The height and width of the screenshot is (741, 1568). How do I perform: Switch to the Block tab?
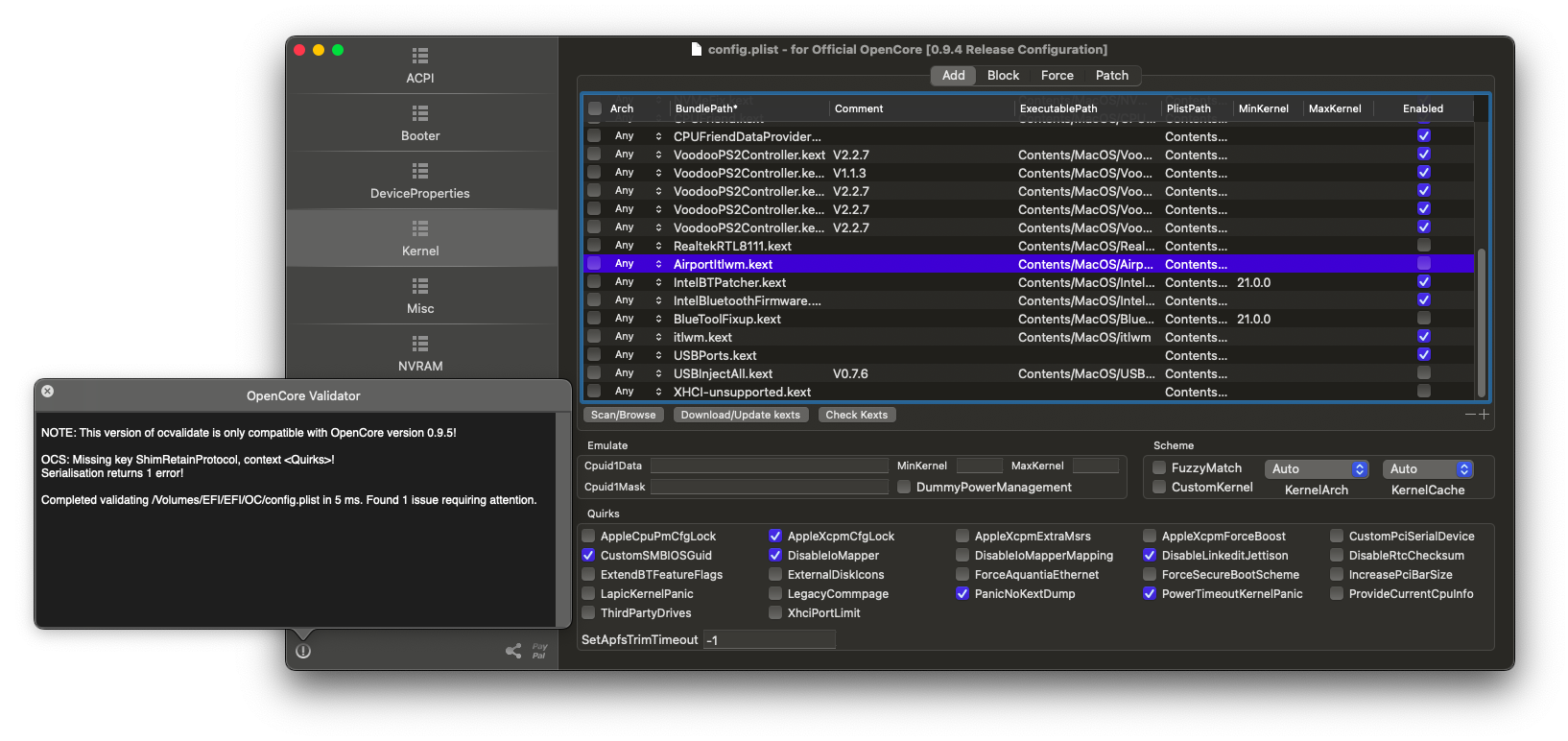pyautogui.click(x=1003, y=76)
